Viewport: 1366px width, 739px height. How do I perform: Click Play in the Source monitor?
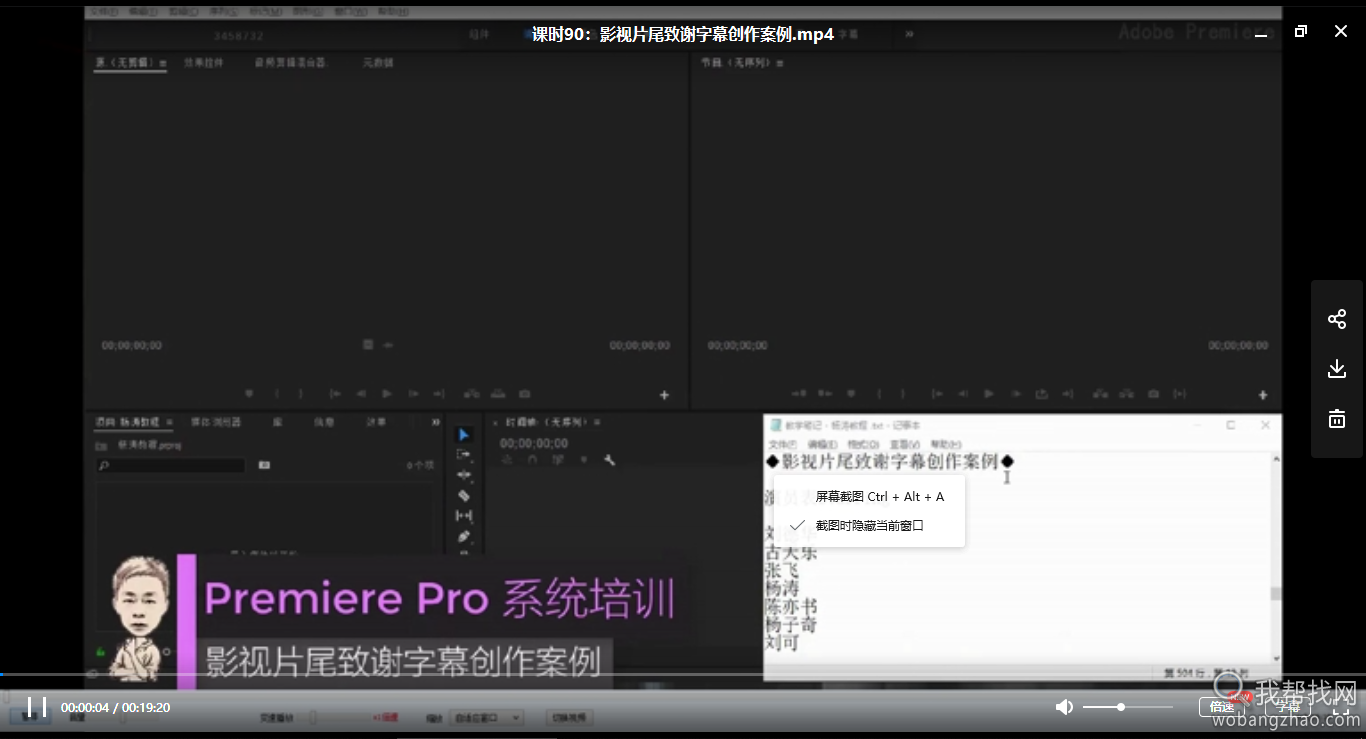(x=387, y=394)
